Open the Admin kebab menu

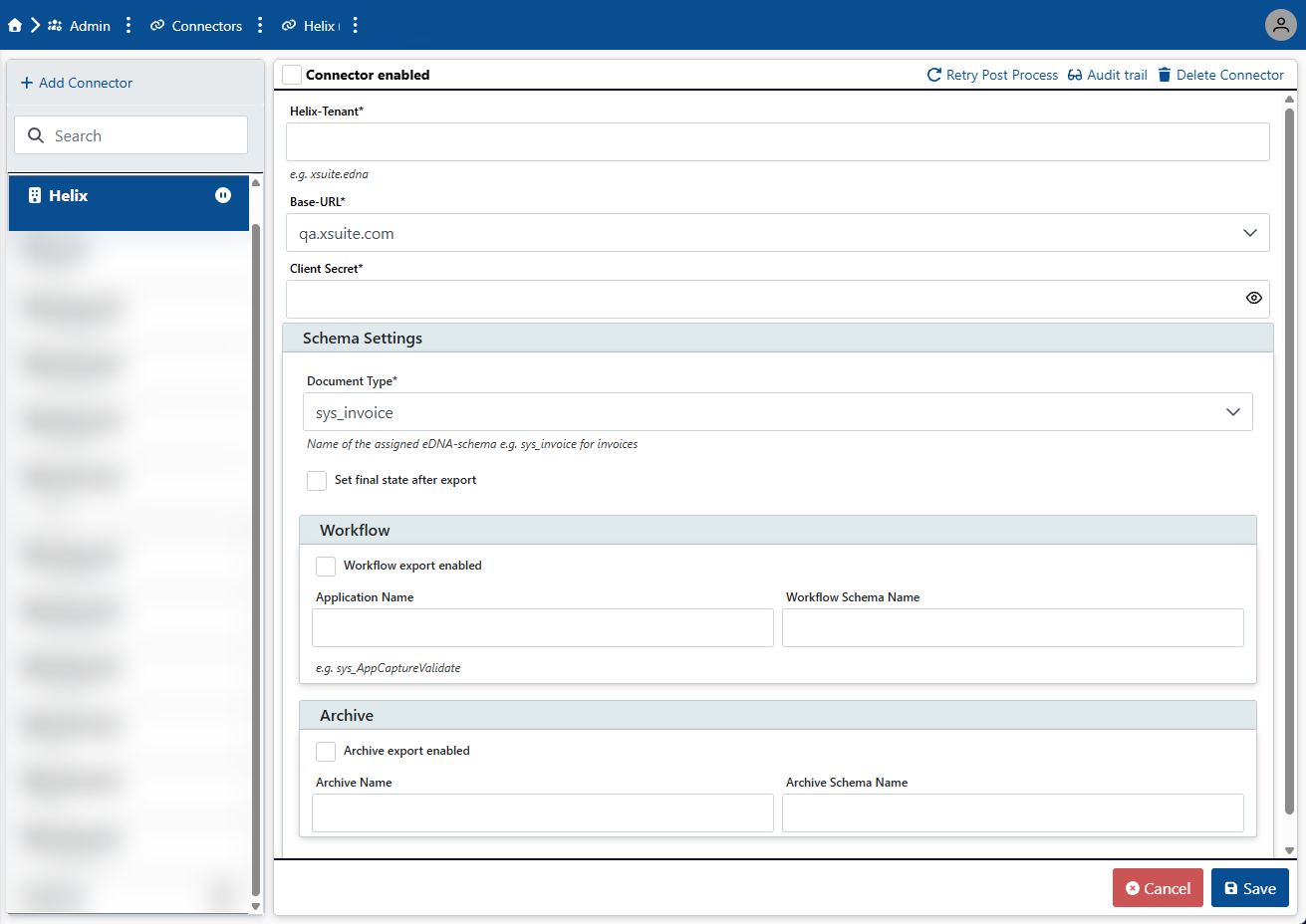point(129,25)
